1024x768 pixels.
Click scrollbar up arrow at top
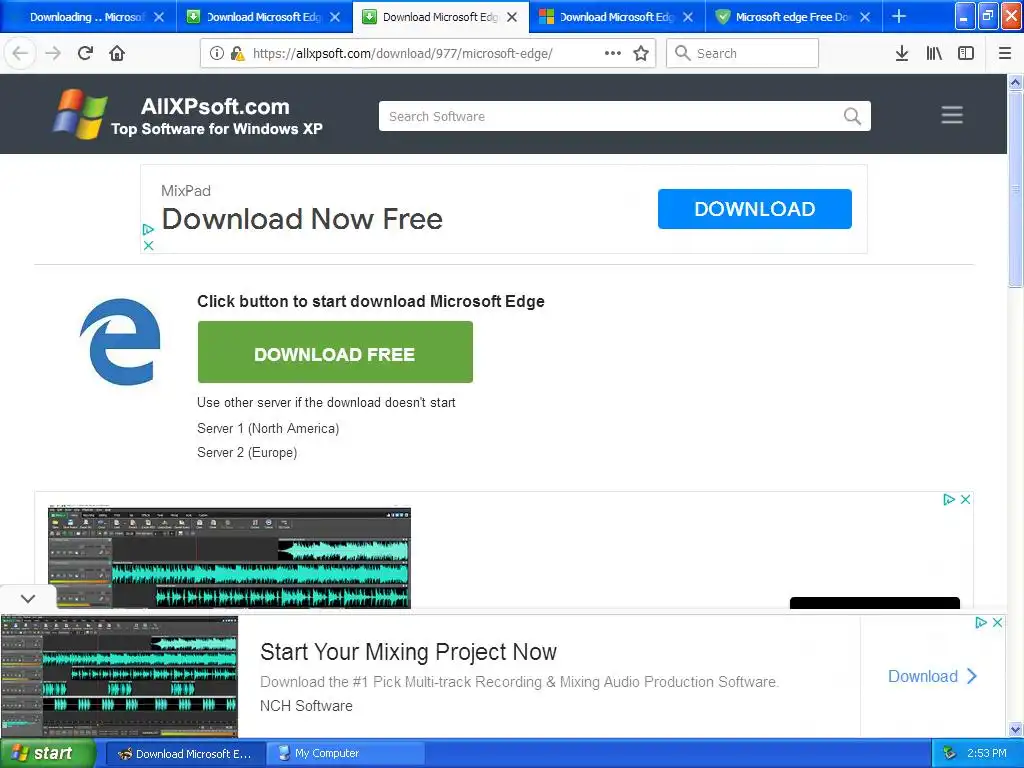coord(1016,82)
